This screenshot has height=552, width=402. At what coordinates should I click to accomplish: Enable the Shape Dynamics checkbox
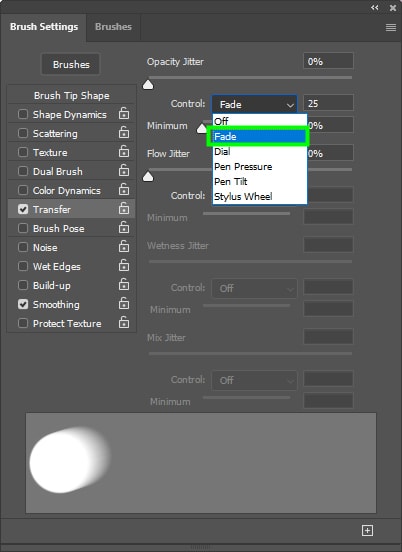pyautogui.click(x=23, y=114)
